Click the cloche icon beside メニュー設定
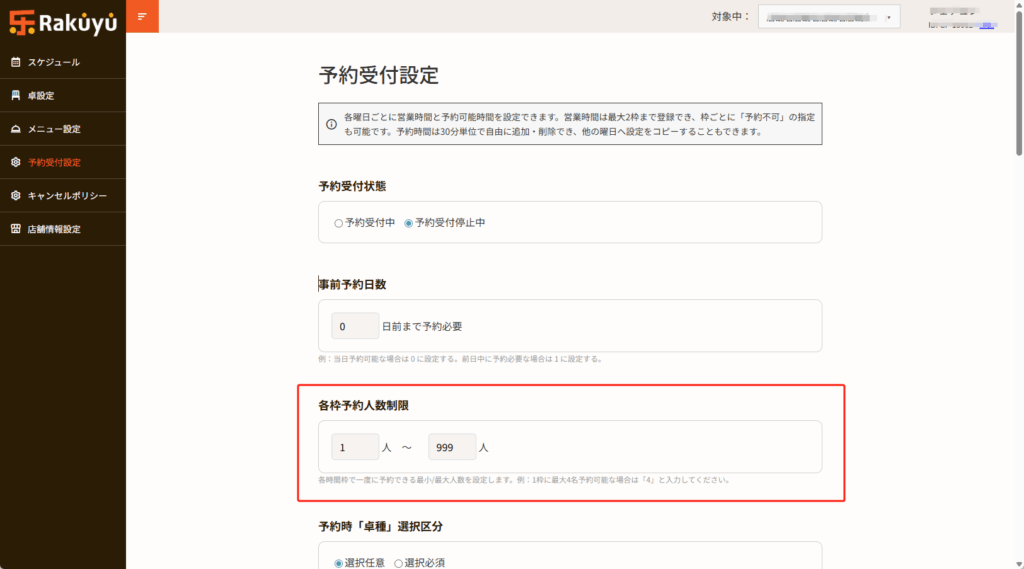The width and height of the screenshot is (1024, 569). point(15,129)
